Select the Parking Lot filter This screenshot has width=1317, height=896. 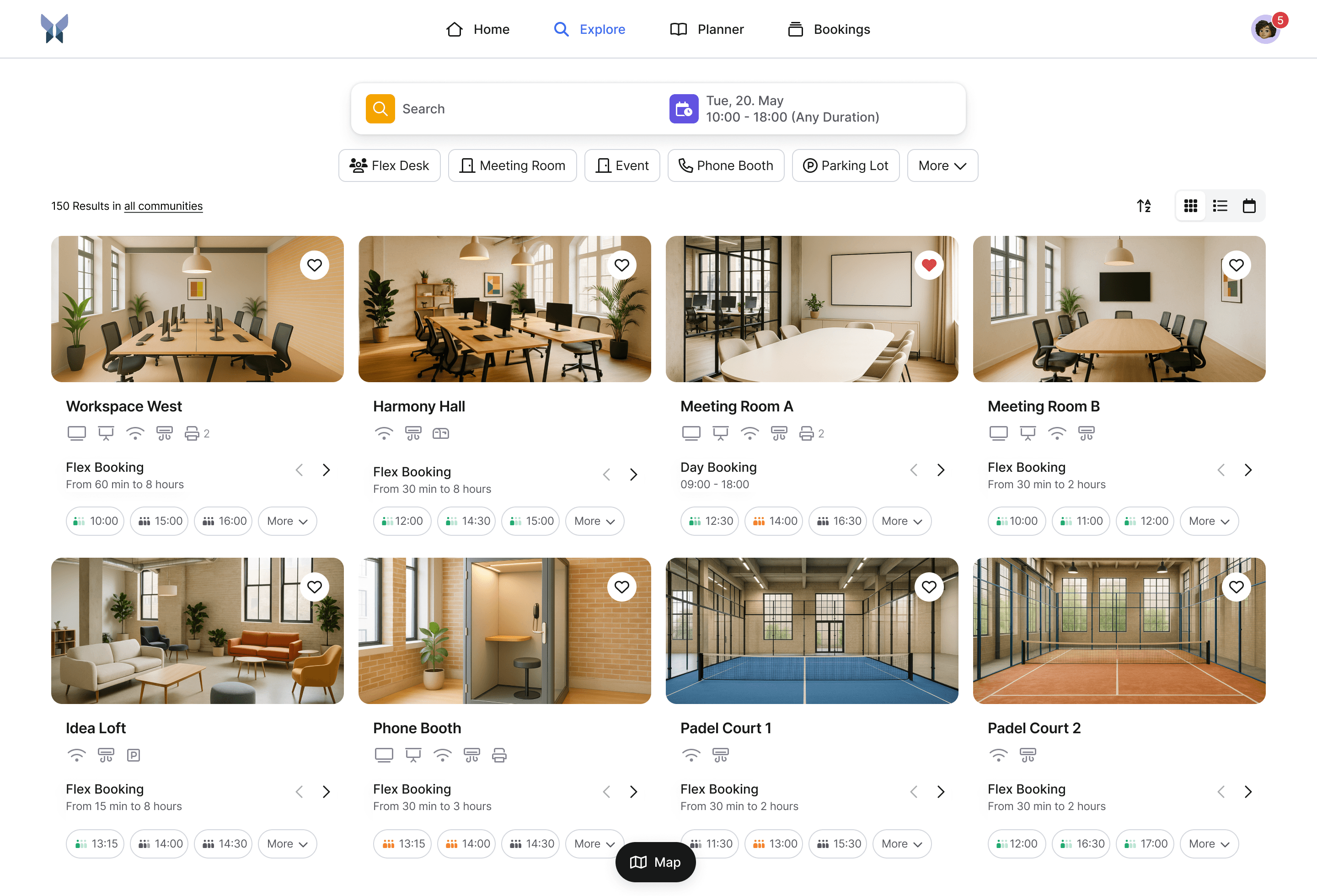coord(846,165)
